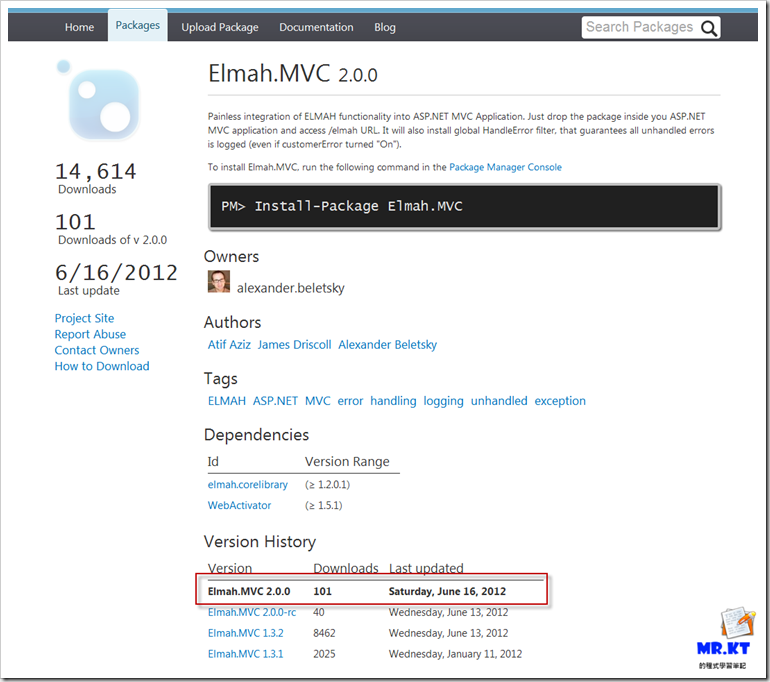Open Upload Package in navigation

pyautogui.click(x=220, y=27)
